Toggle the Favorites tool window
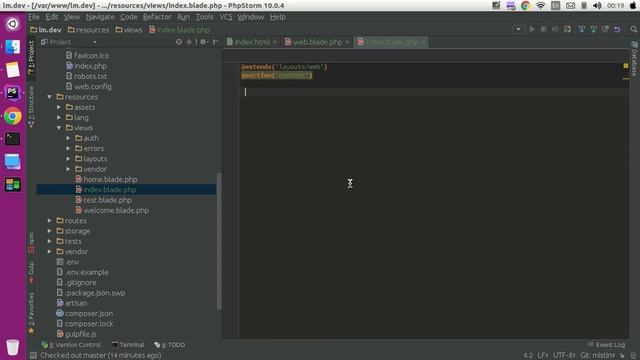640x360 pixels. coord(31,313)
